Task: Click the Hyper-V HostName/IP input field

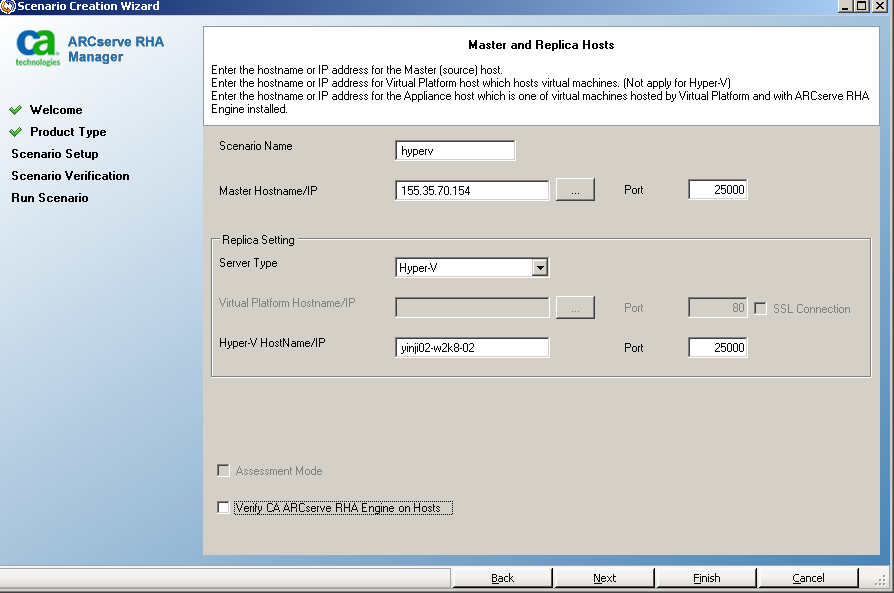Action: (472, 348)
